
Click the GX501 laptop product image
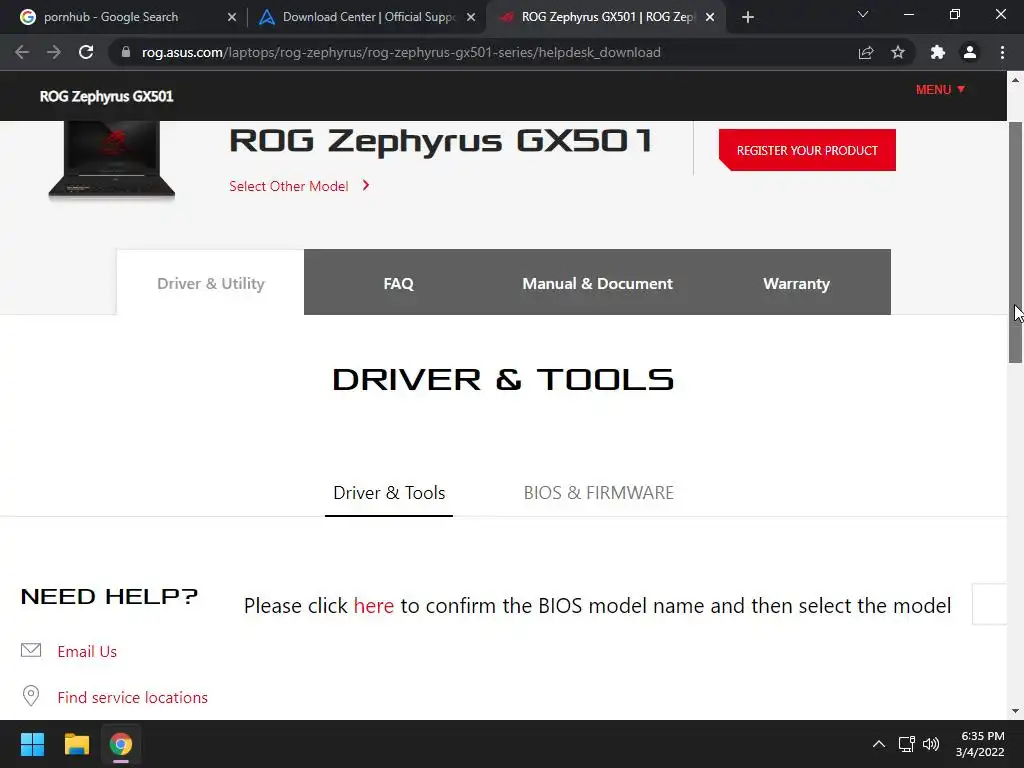tap(112, 160)
